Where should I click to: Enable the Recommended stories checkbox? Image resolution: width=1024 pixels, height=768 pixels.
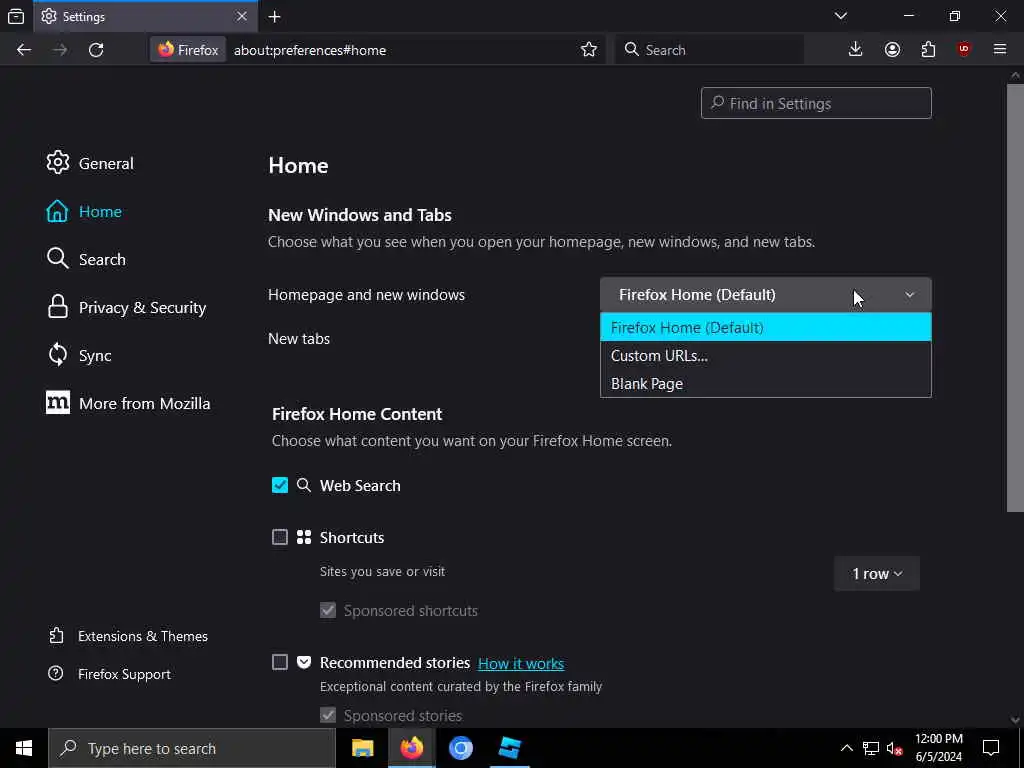[280, 662]
